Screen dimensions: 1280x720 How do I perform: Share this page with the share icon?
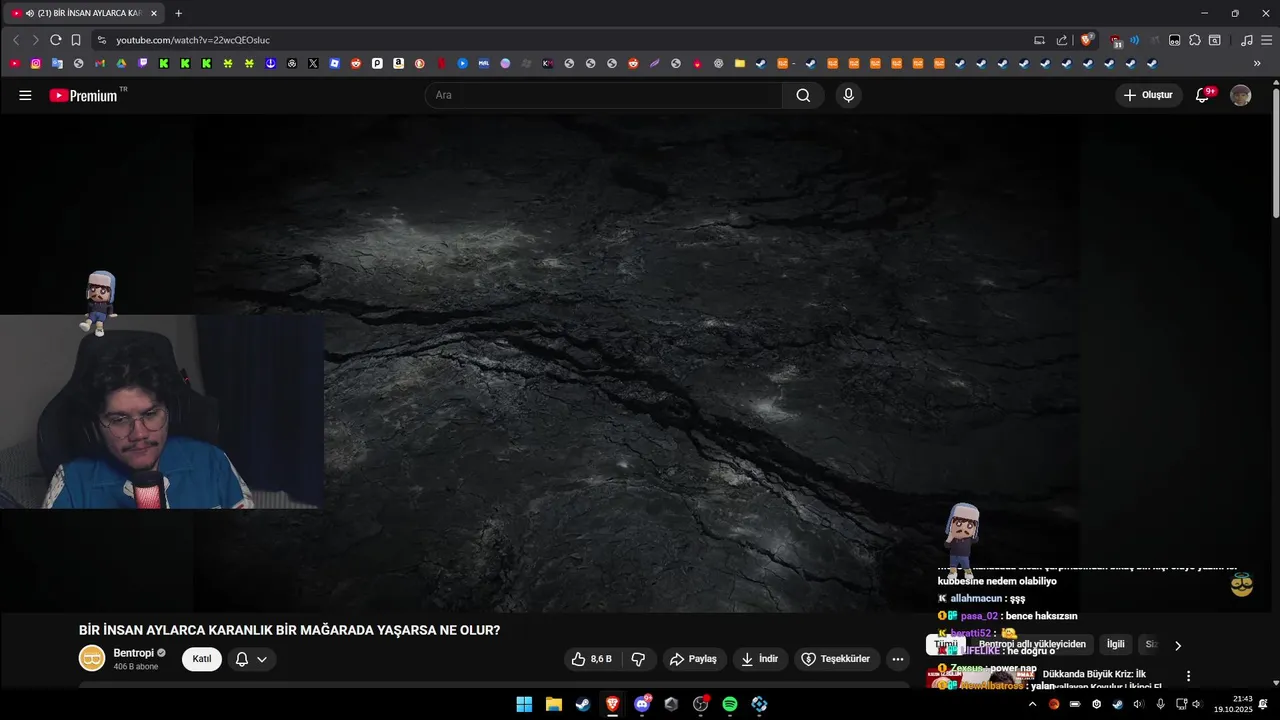click(x=1062, y=40)
